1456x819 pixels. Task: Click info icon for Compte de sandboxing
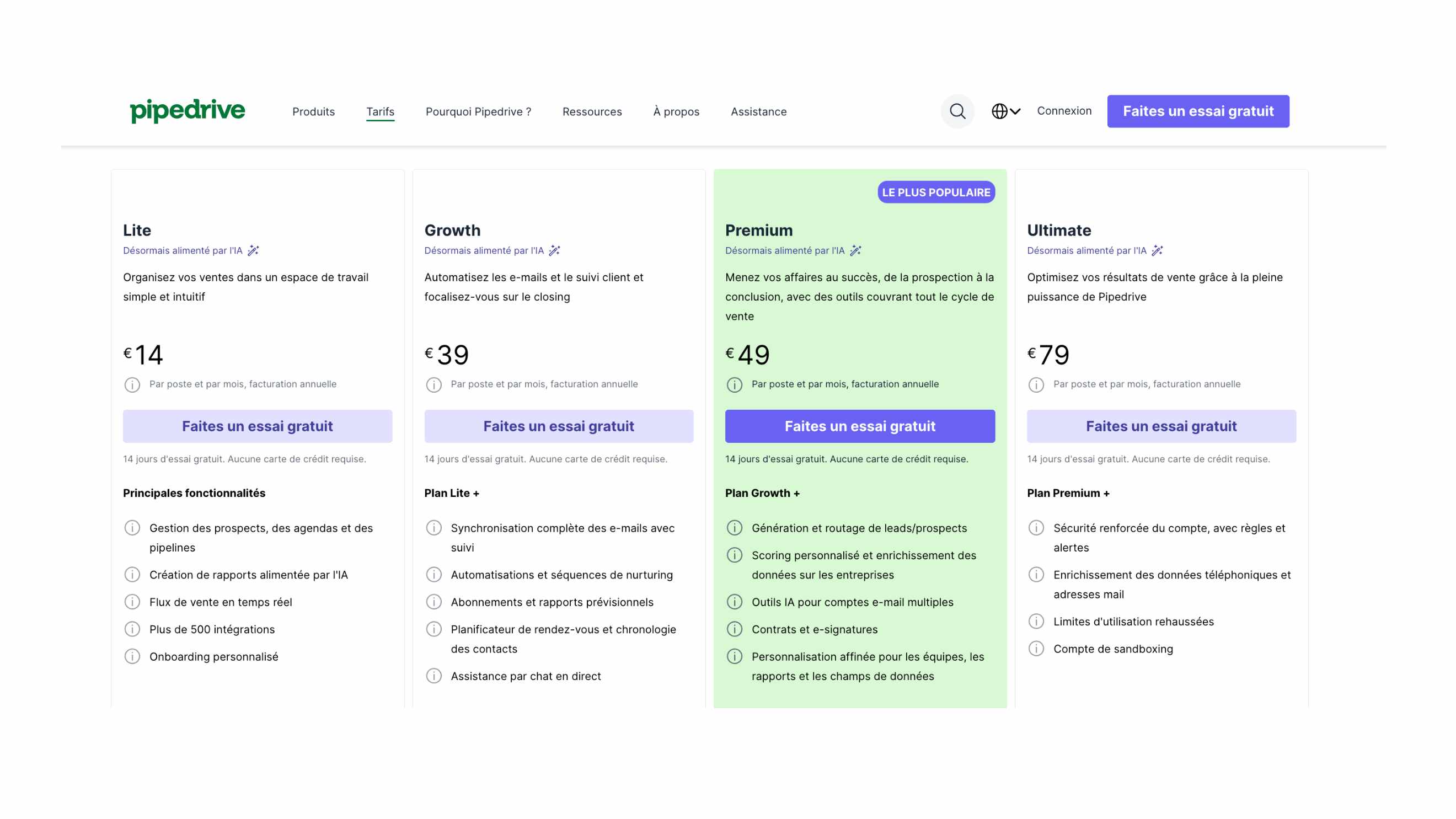pyautogui.click(x=1036, y=649)
